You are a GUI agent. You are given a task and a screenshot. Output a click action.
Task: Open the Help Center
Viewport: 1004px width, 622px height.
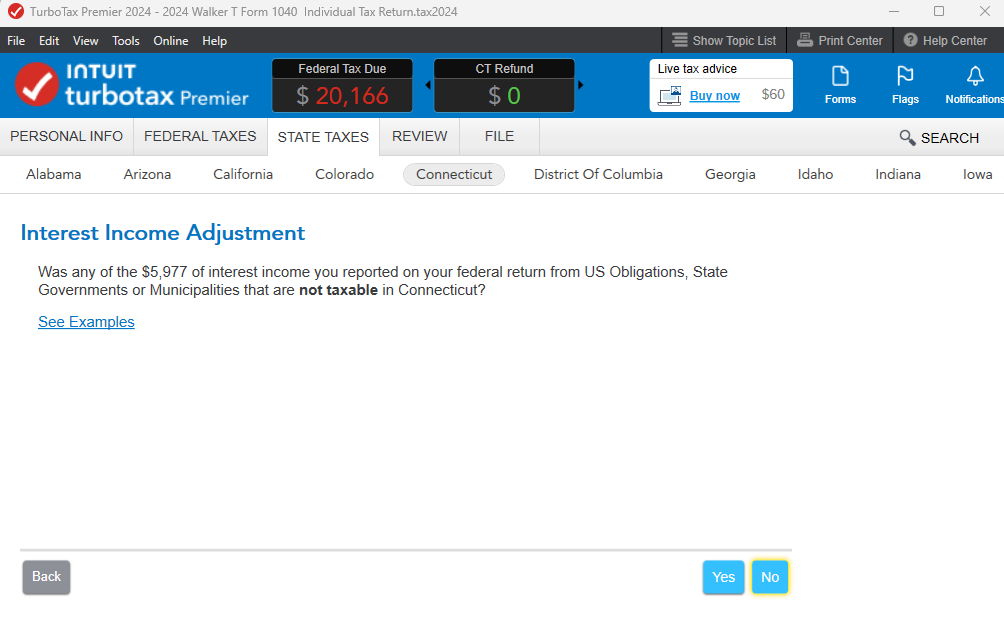(x=945, y=41)
